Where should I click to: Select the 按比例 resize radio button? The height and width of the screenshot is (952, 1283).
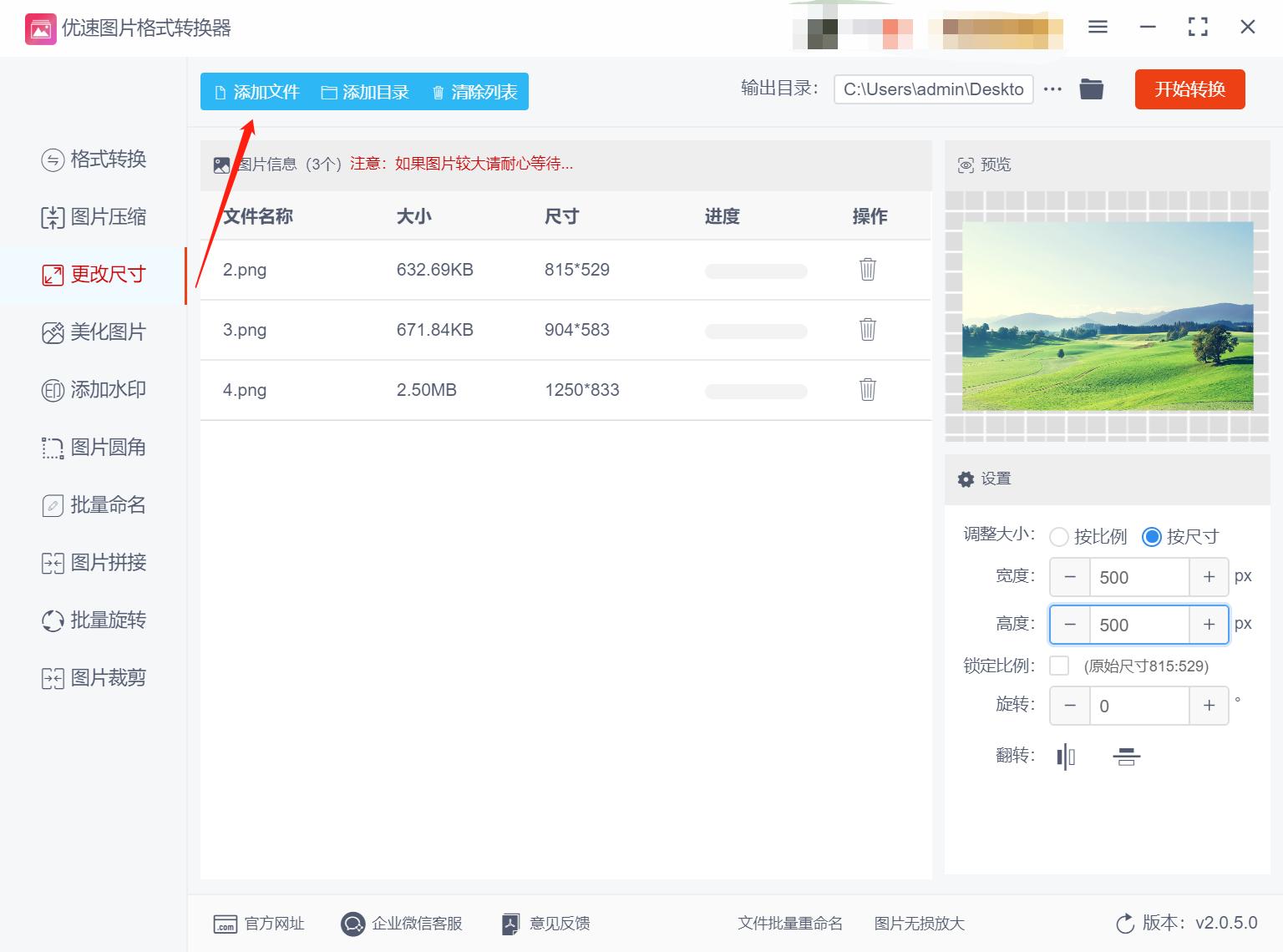(x=1059, y=537)
